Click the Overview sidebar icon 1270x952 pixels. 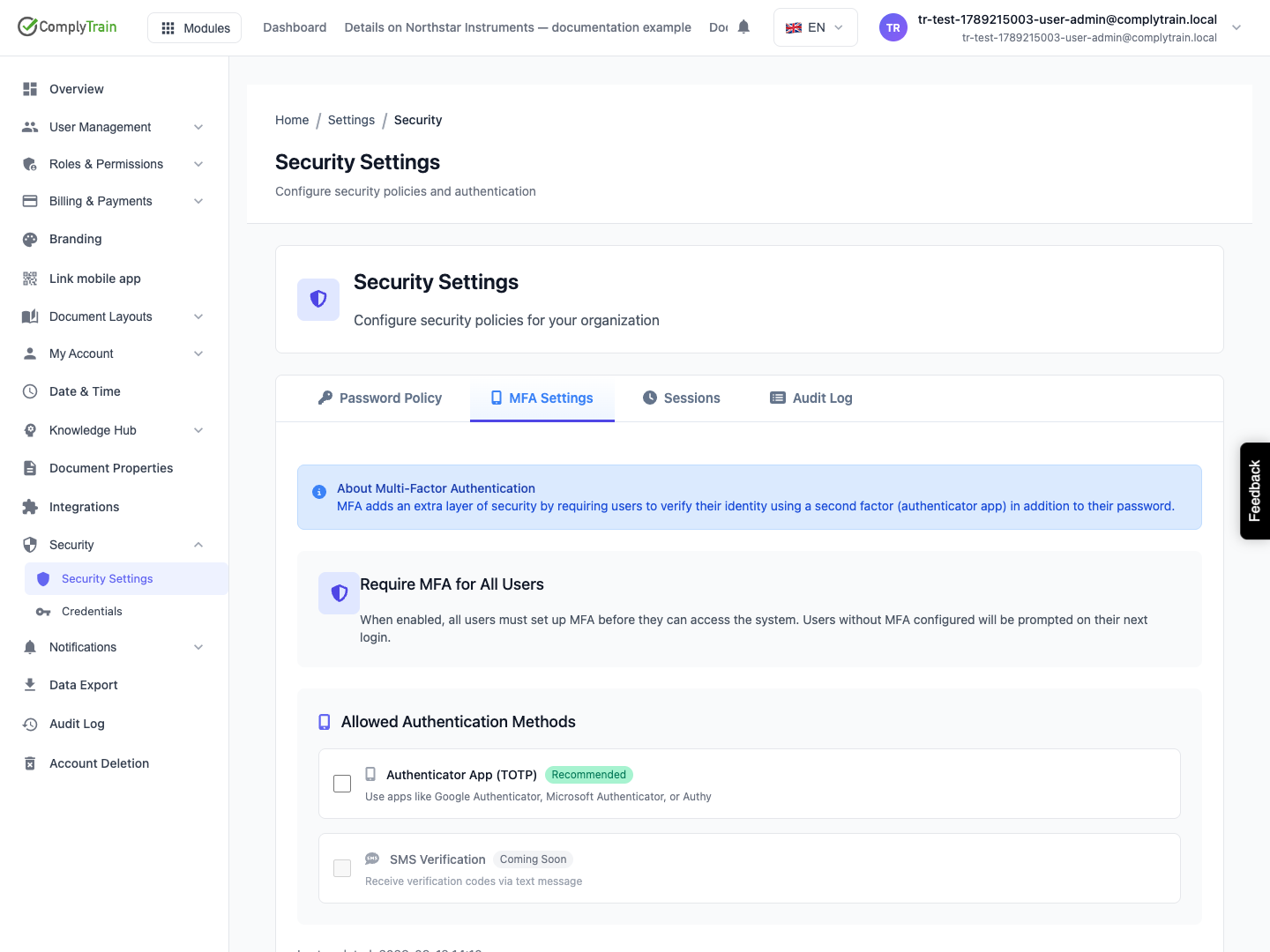(30, 89)
